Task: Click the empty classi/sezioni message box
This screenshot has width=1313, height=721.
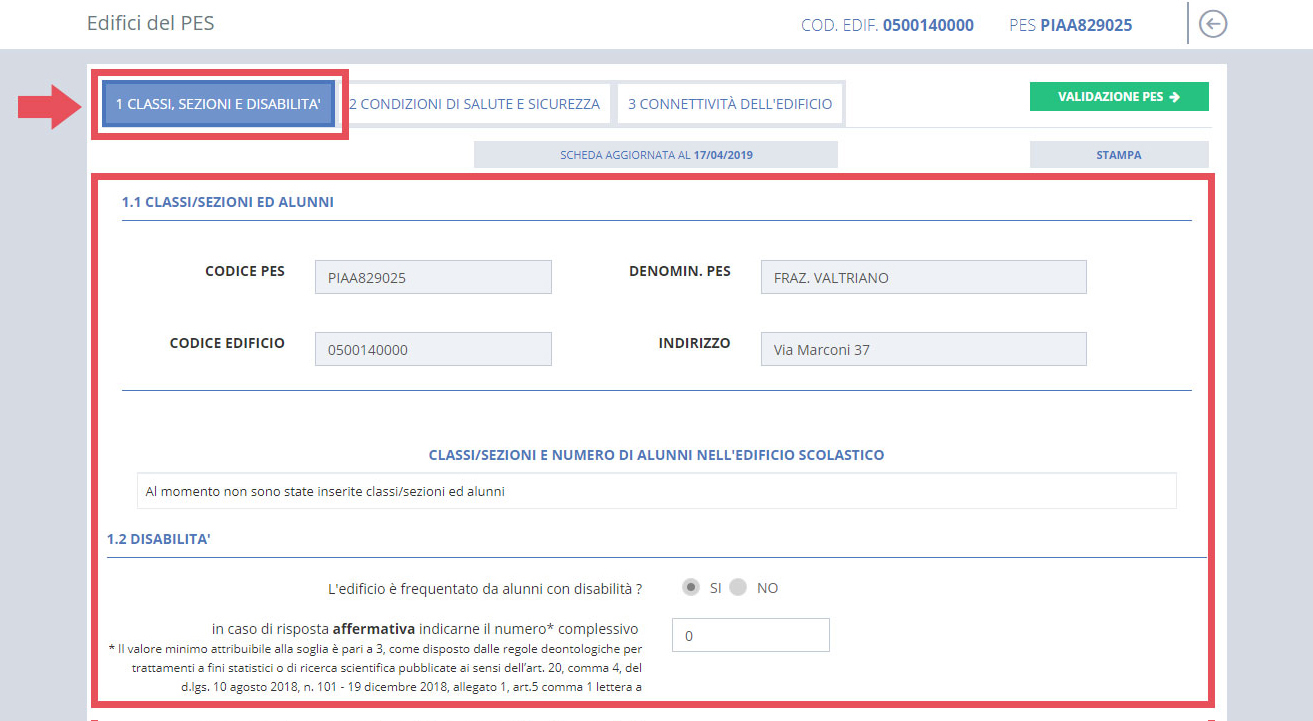Action: coord(656,491)
